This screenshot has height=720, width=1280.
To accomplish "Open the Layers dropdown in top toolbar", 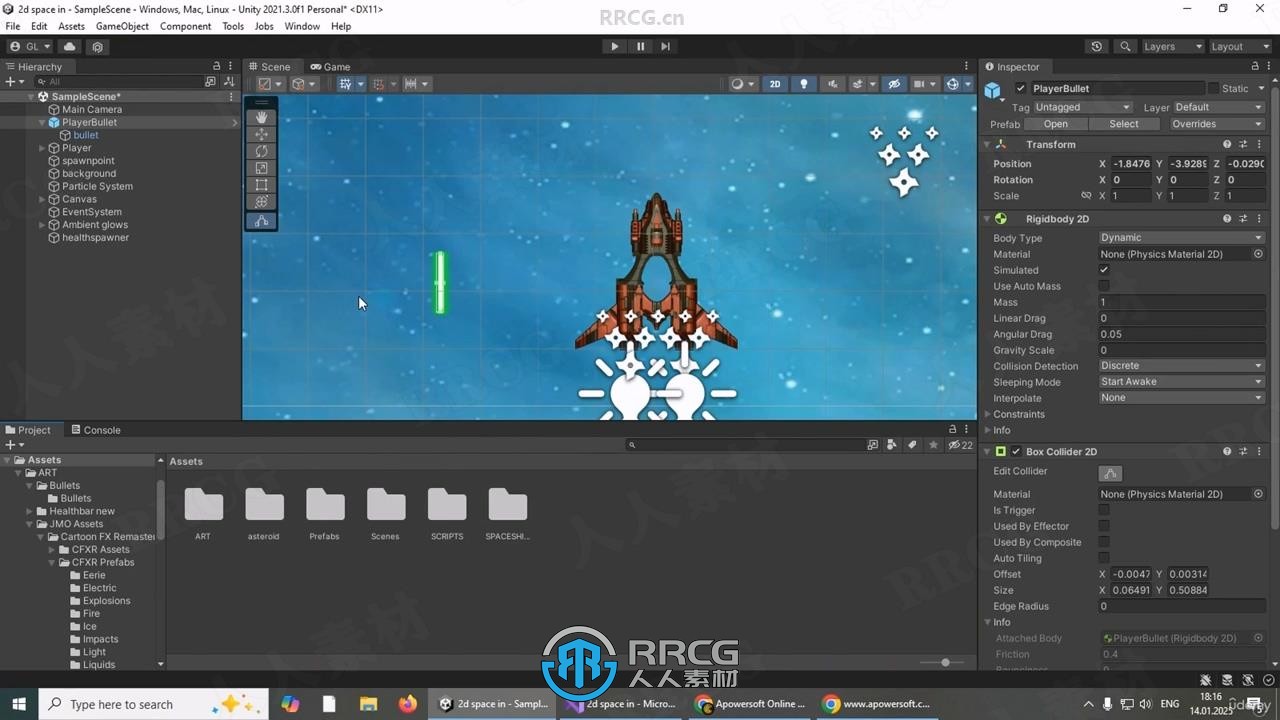I will click(1172, 46).
